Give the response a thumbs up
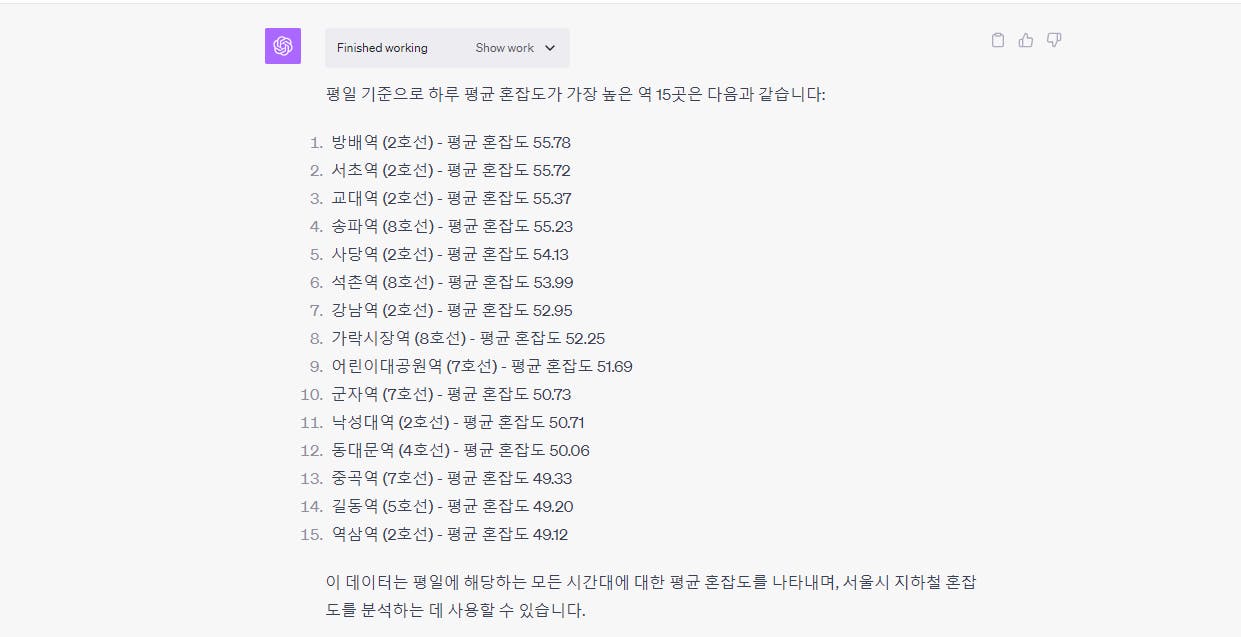 1025,40
